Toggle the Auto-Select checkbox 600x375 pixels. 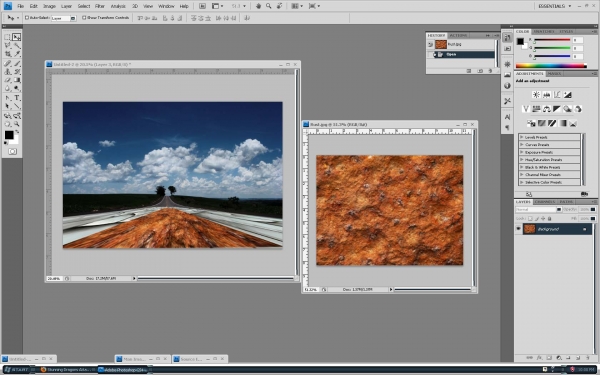(x=27, y=18)
